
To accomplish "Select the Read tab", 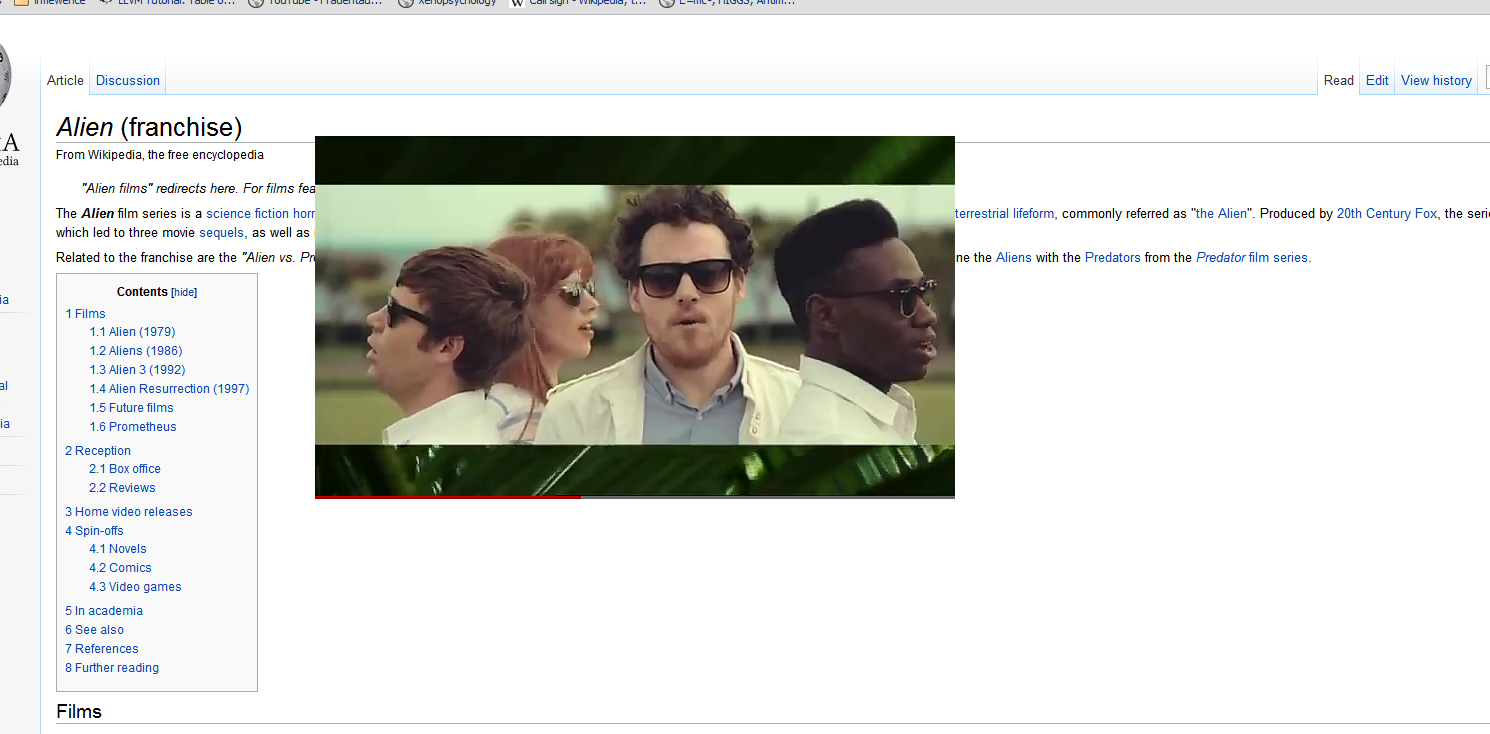I will [x=1338, y=81].
